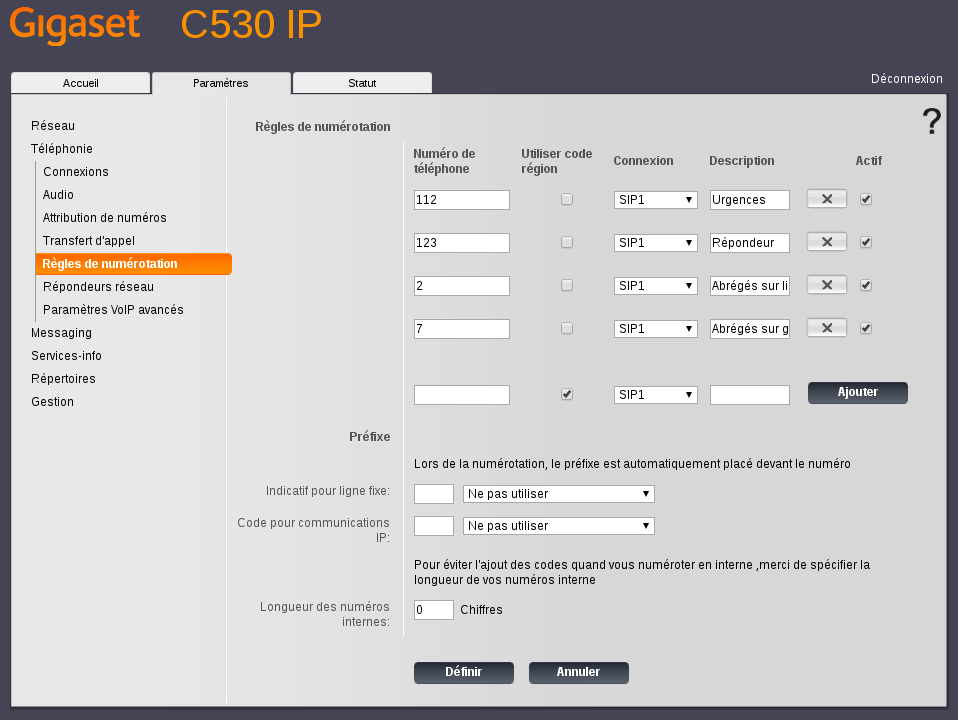Switch to the Accueil tab

point(80,83)
